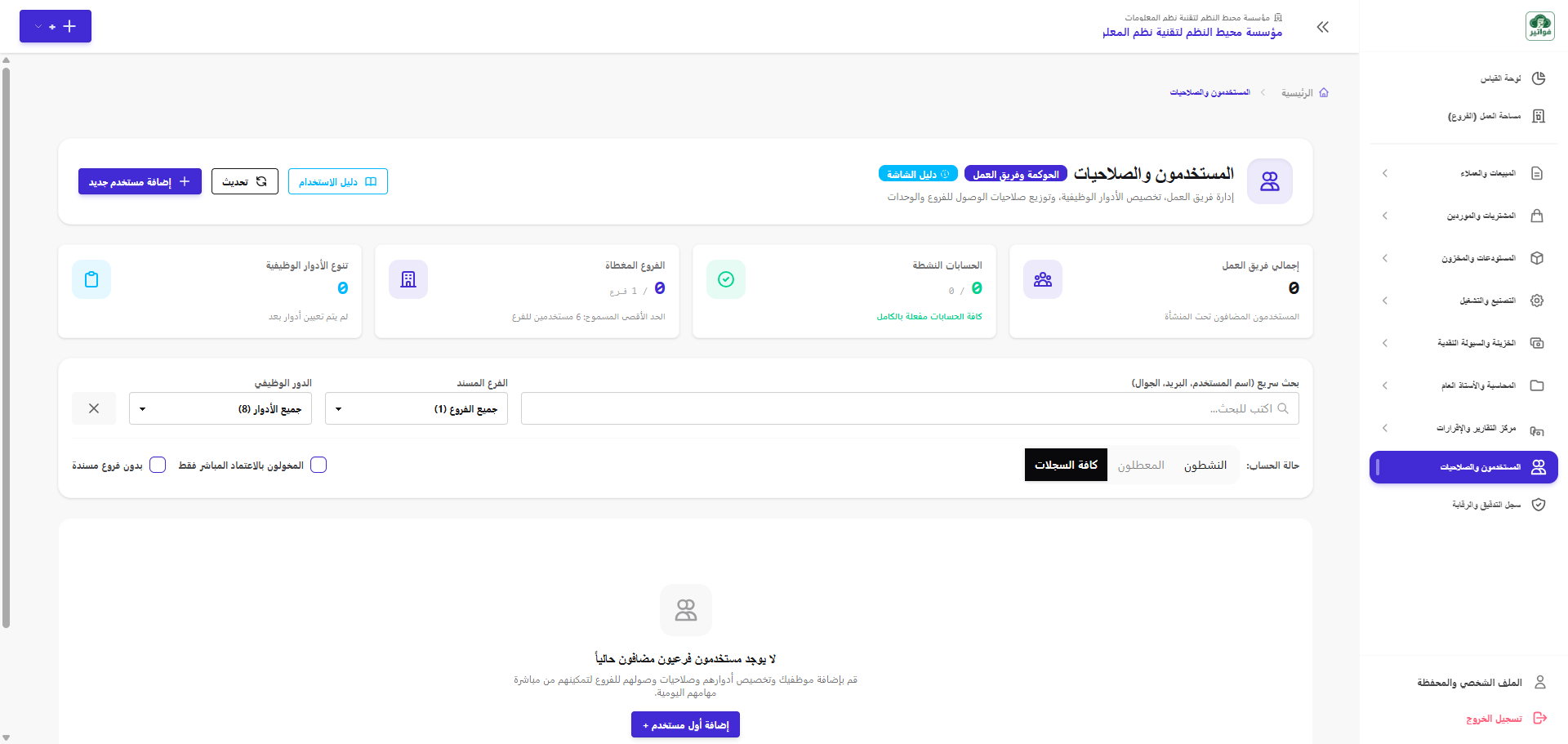
Task: Click the المبيعات والعملاء document icon
Action: [1537, 173]
